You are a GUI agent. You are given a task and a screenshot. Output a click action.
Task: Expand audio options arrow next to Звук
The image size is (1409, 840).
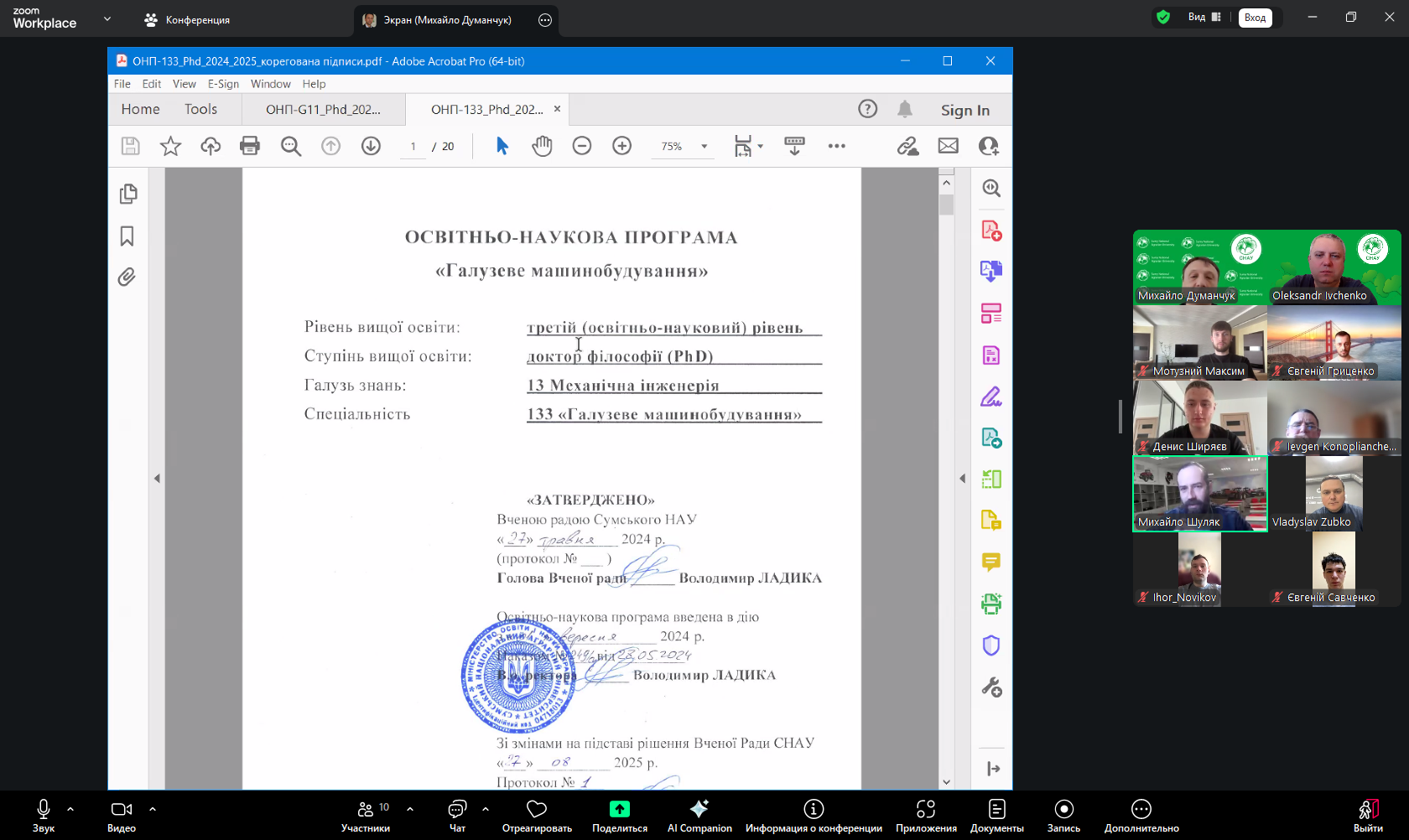pyautogui.click(x=70, y=809)
